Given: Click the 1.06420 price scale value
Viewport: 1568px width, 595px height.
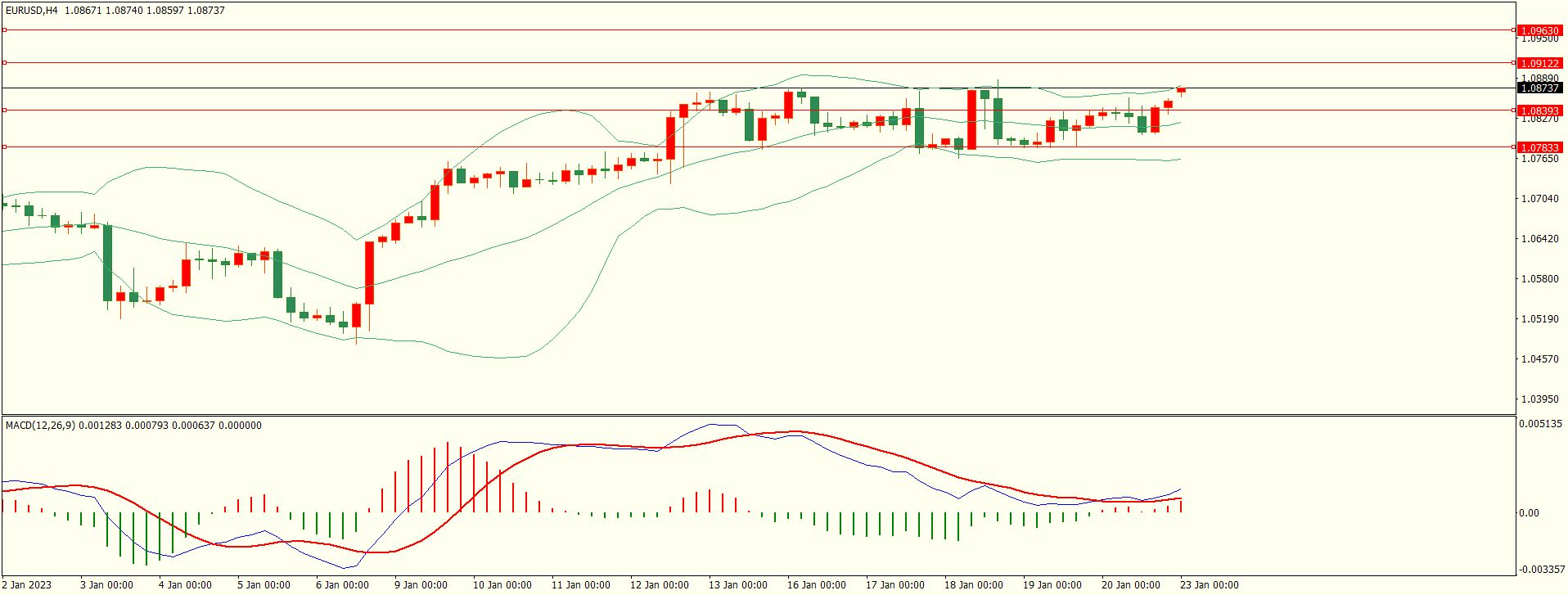Looking at the screenshot, I should point(1539,239).
